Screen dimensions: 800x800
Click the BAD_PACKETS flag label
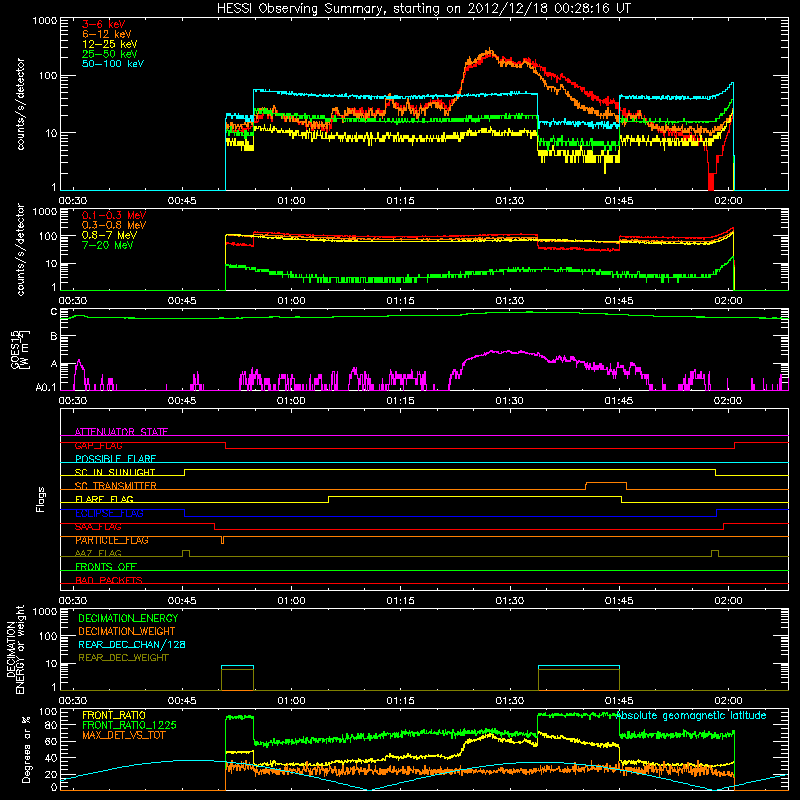(x=109, y=580)
